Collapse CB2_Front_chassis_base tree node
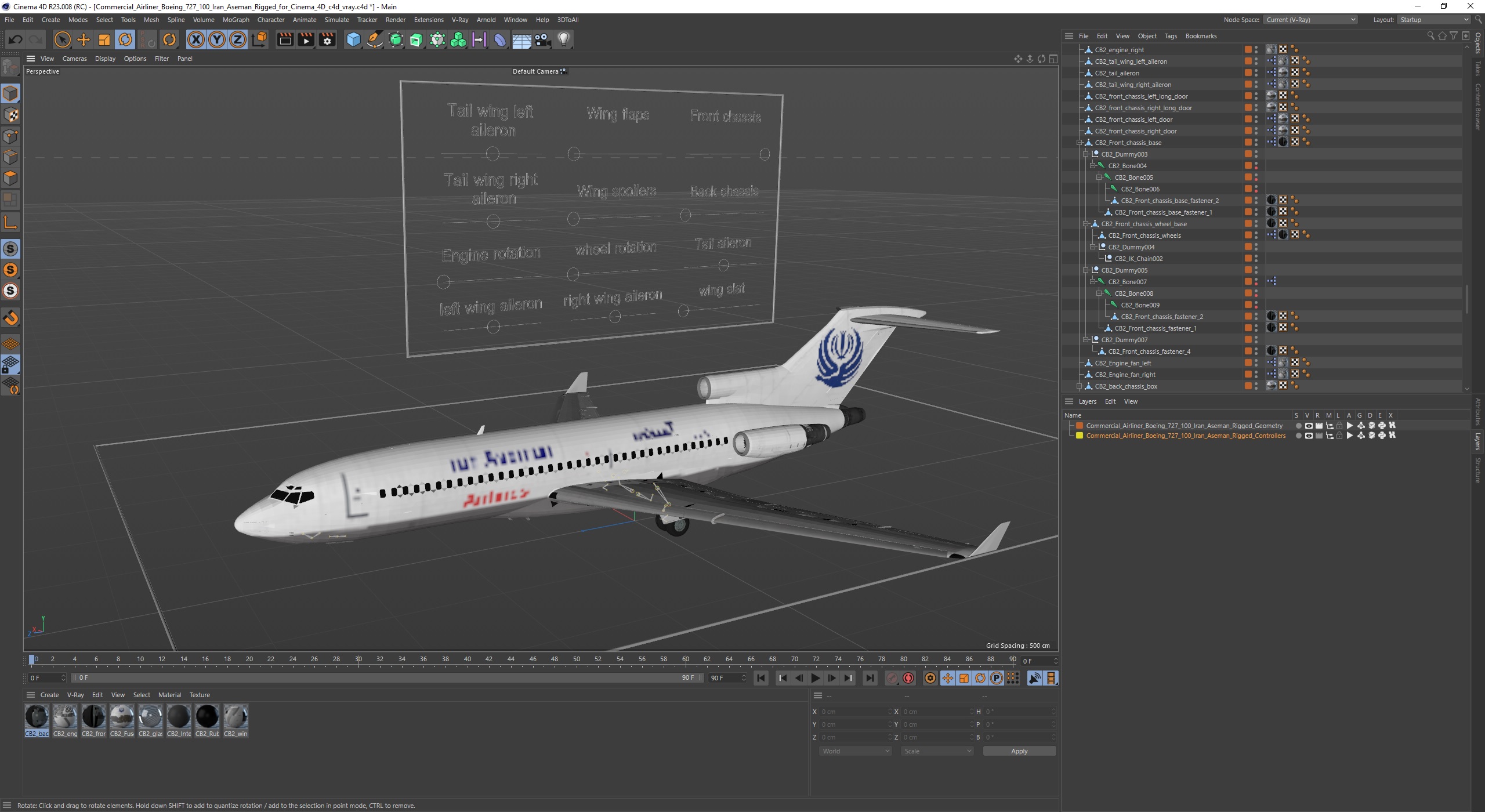 click(1079, 143)
